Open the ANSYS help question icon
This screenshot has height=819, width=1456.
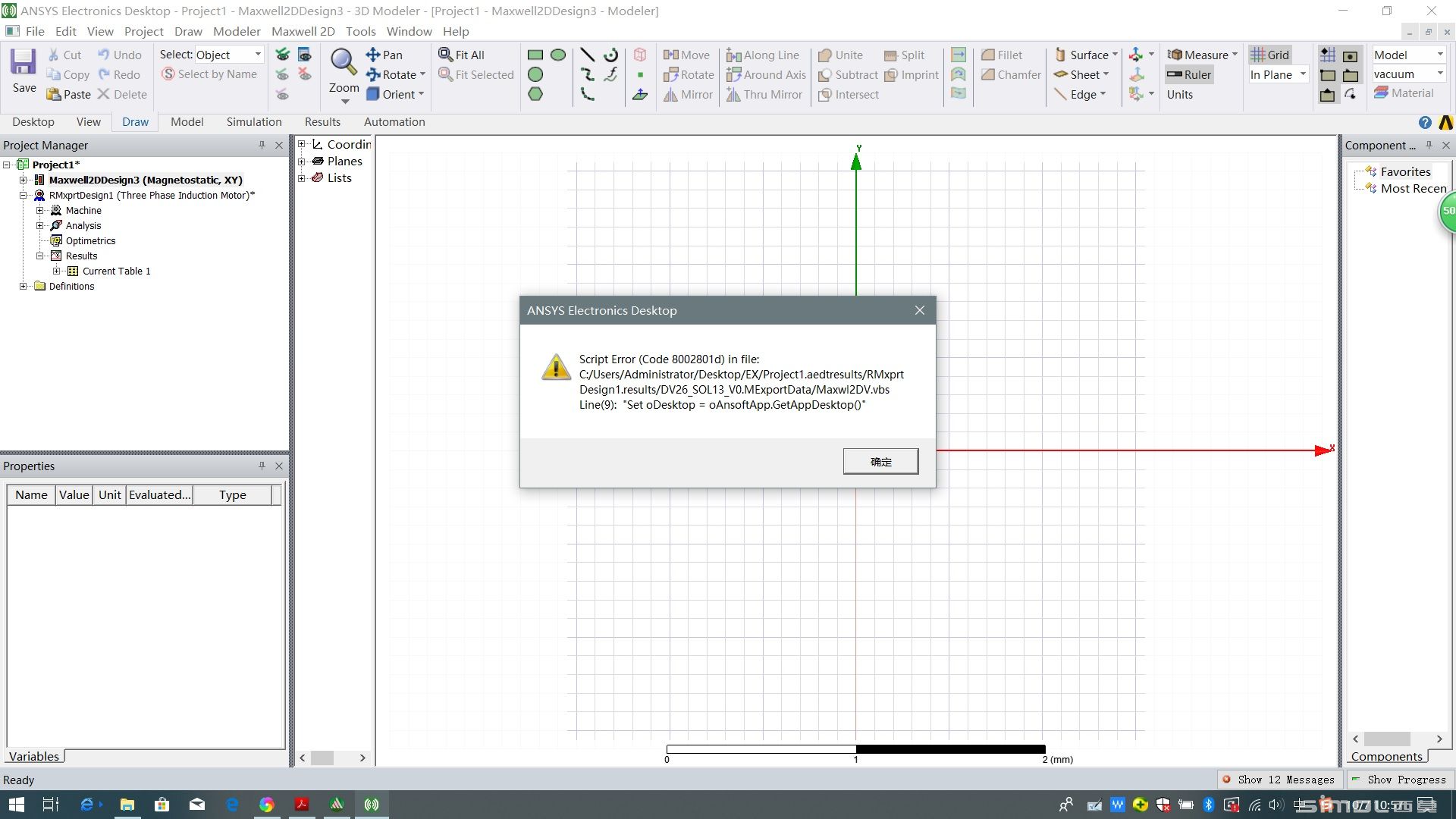click(x=1425, y=123)
